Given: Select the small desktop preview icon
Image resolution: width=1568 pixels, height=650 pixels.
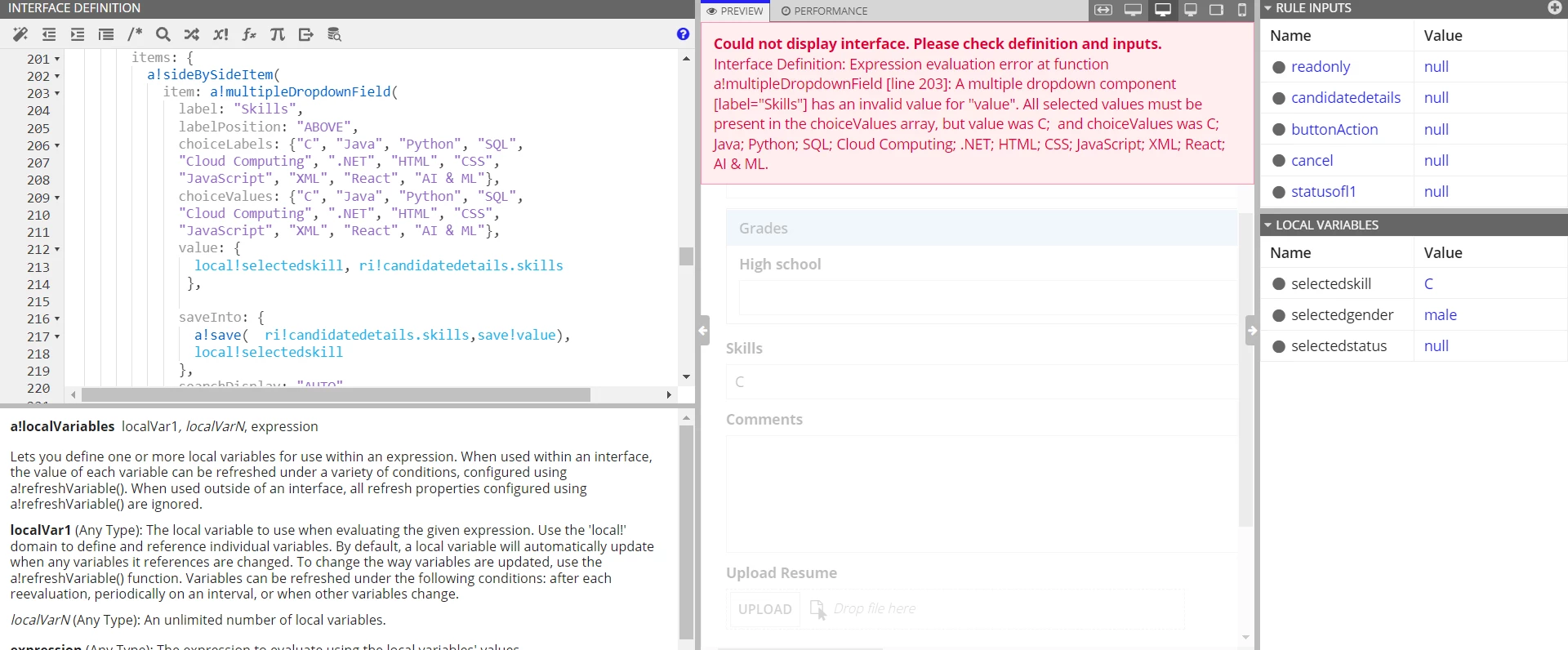Looking at the screenshot, I should tap(1191, 10).
